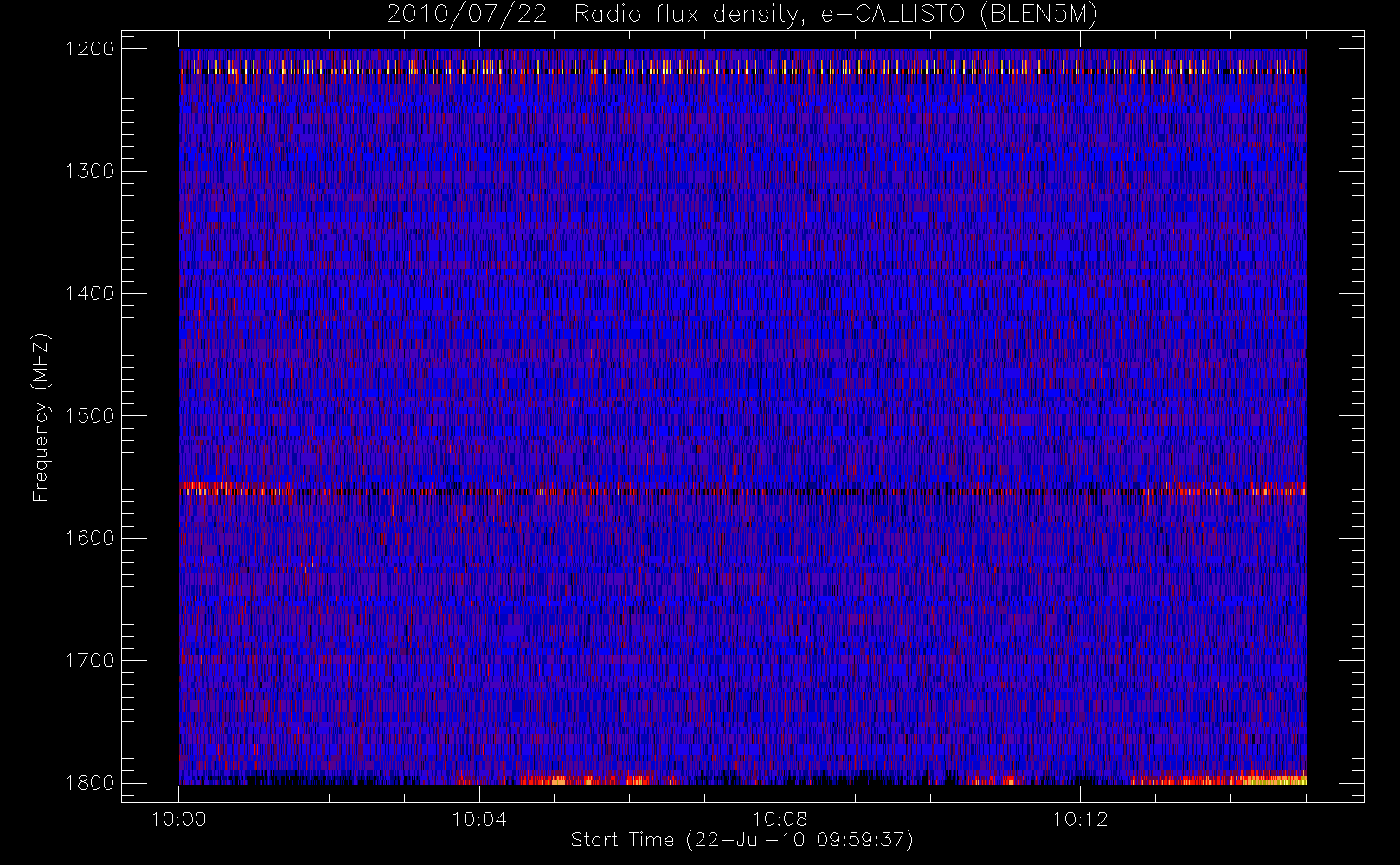Click the 'Frequency (MHz)' vertical axis label
The height and width of the screenshot is (865, 1400).
click(40, 417)
